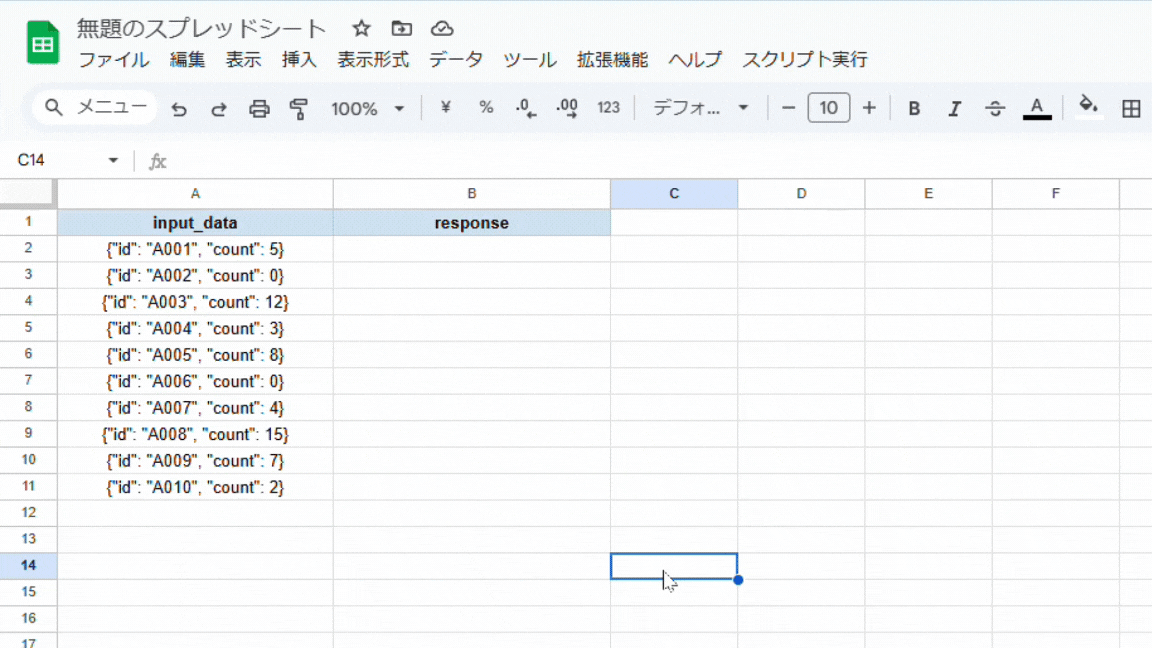The image size is (1152, 648).
Task: Open the fill color picker
Action: (x=1089, y=107)
